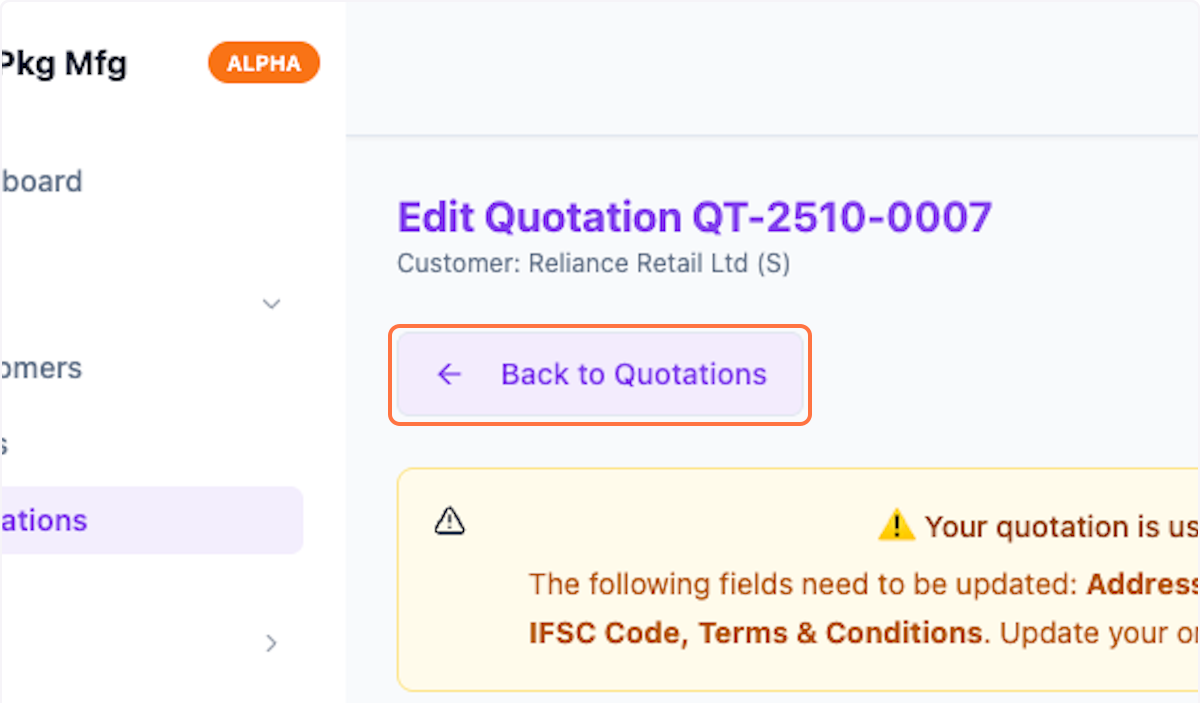Click the yellow warning triangle next to the message
The height and width of the screenshot is (703, 1200).
point(897,525)
